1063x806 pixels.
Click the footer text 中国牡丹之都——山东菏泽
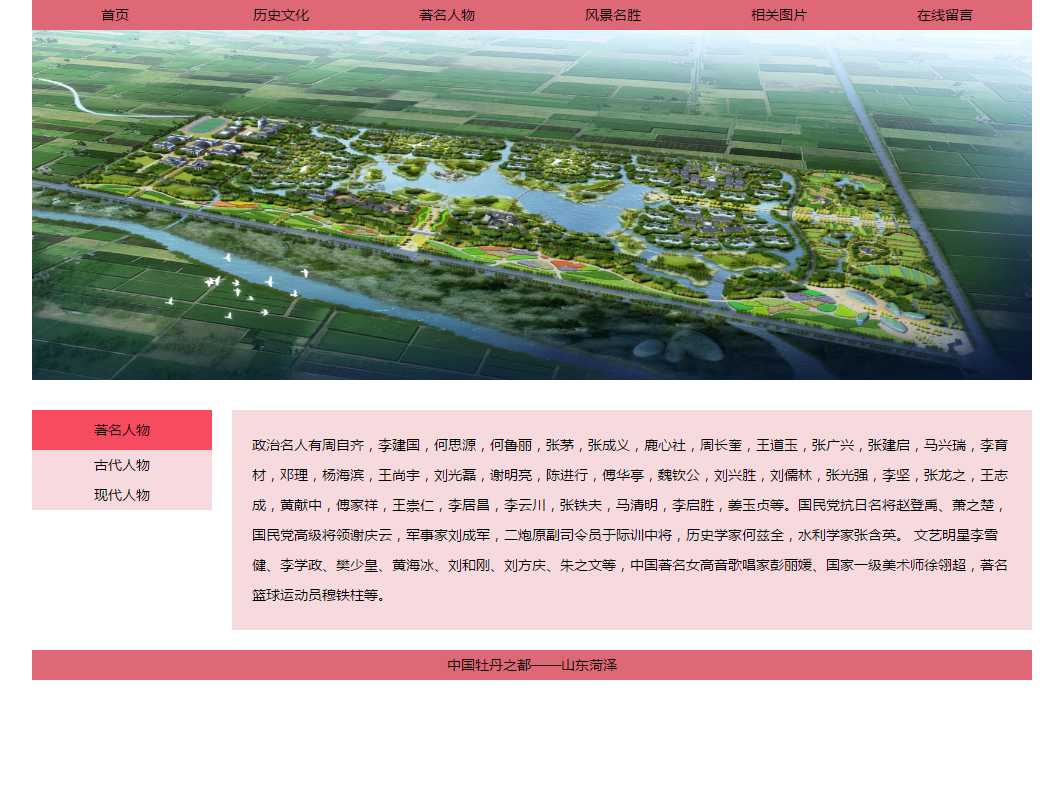point(532,665)
